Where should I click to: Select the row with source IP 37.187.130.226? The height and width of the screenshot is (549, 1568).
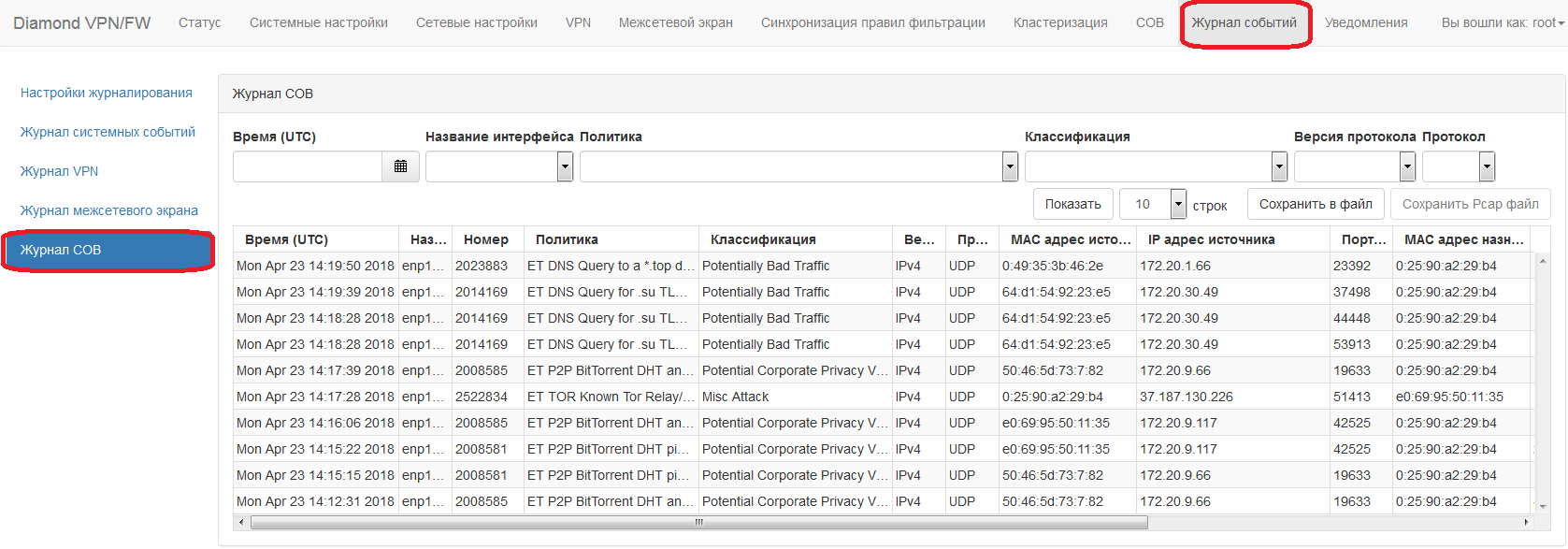[1186, 397]
